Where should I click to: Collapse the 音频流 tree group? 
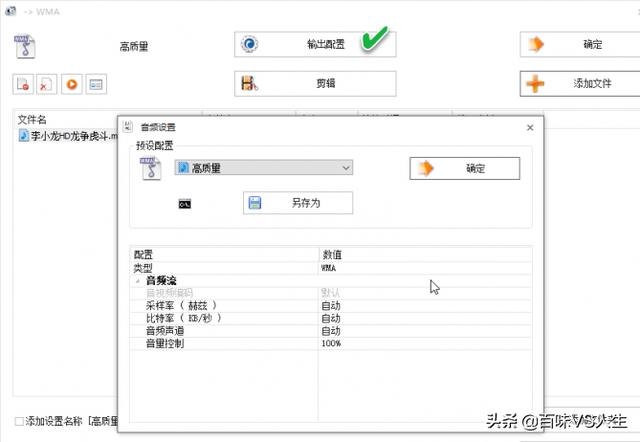coord(138,281)
